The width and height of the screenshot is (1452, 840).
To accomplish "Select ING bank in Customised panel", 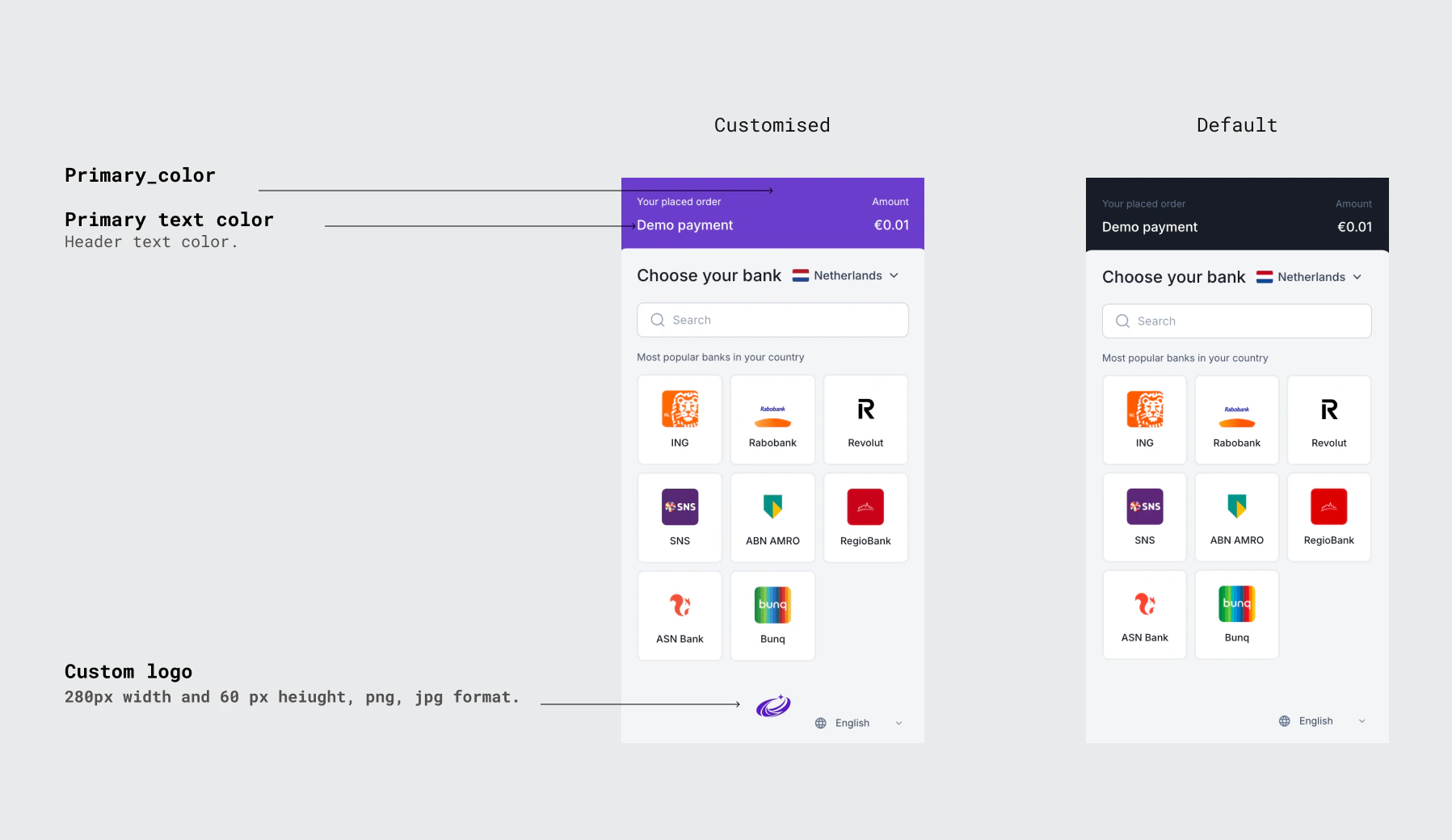I will click(680, 419).
